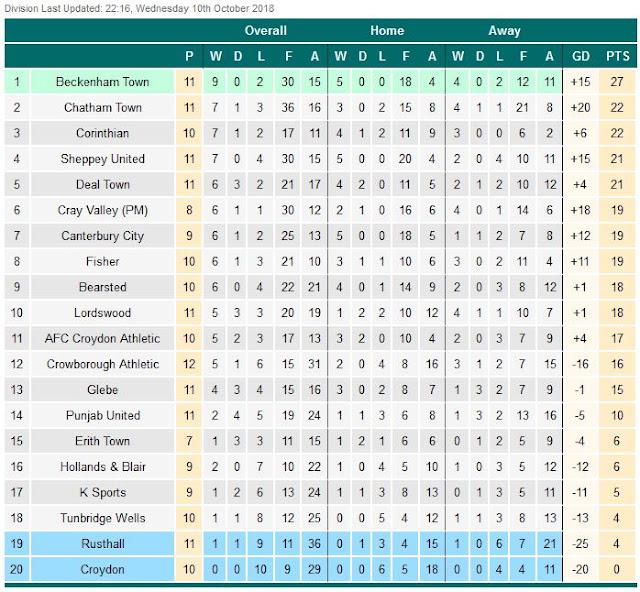Click the PTS column header
Image resolution: width=640 pixels, height=592 pixels.
tap(618, 56)
